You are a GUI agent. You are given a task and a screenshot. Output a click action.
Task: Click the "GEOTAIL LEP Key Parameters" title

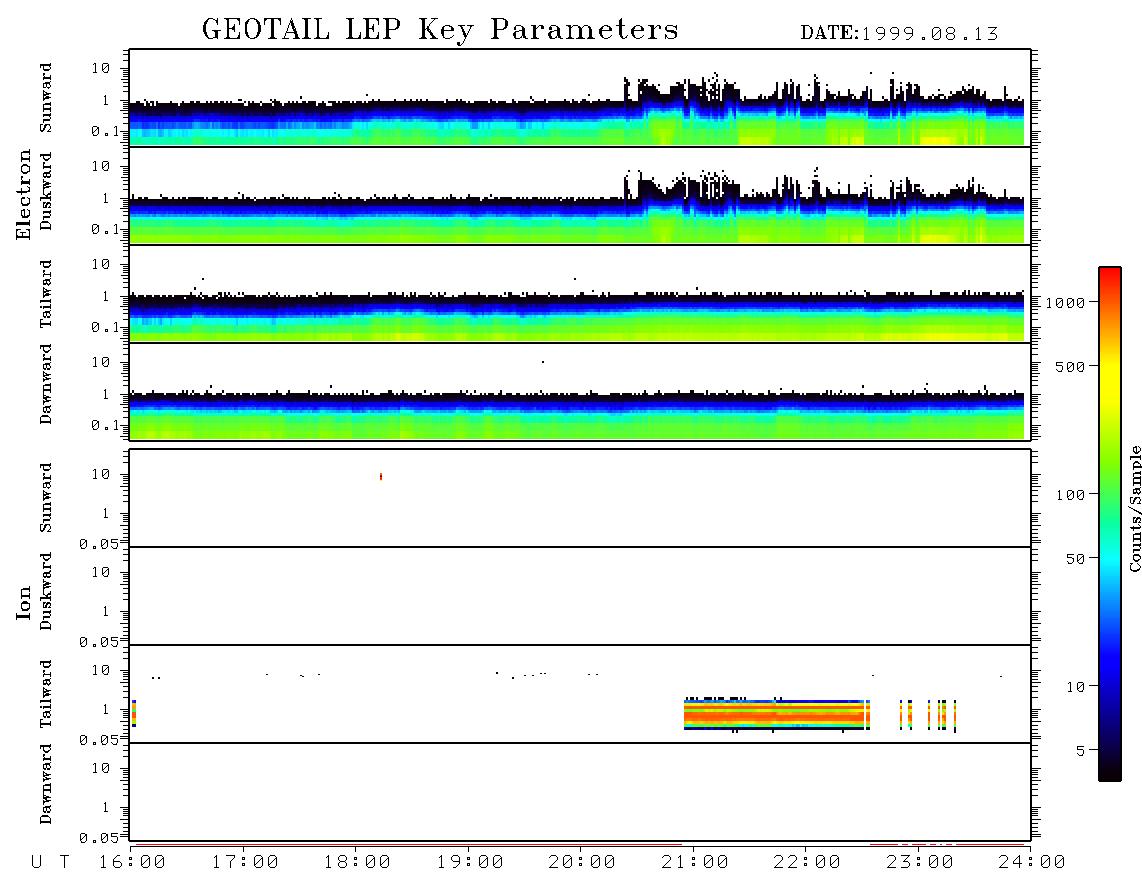[440, 30]
